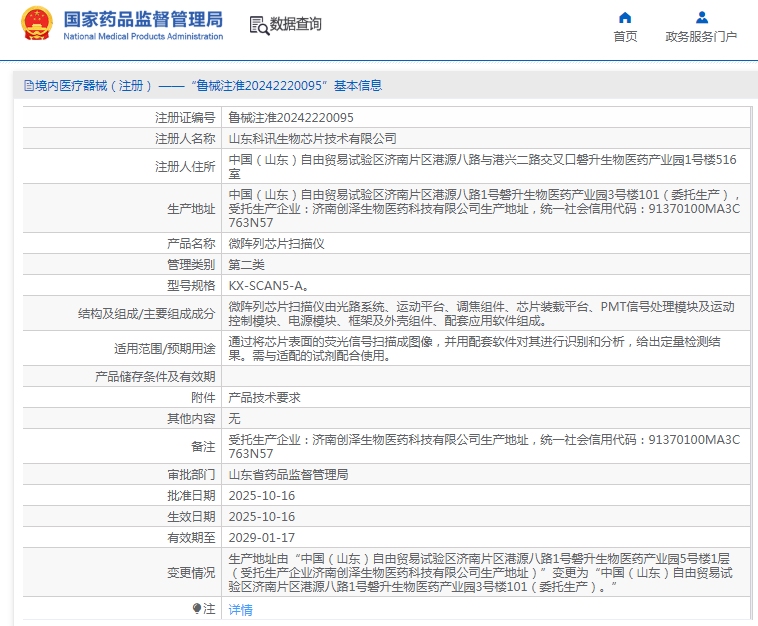This screenshot has height=626, width=758.
Task: Click the bullet icon beside 注
Action: [196, 609]
